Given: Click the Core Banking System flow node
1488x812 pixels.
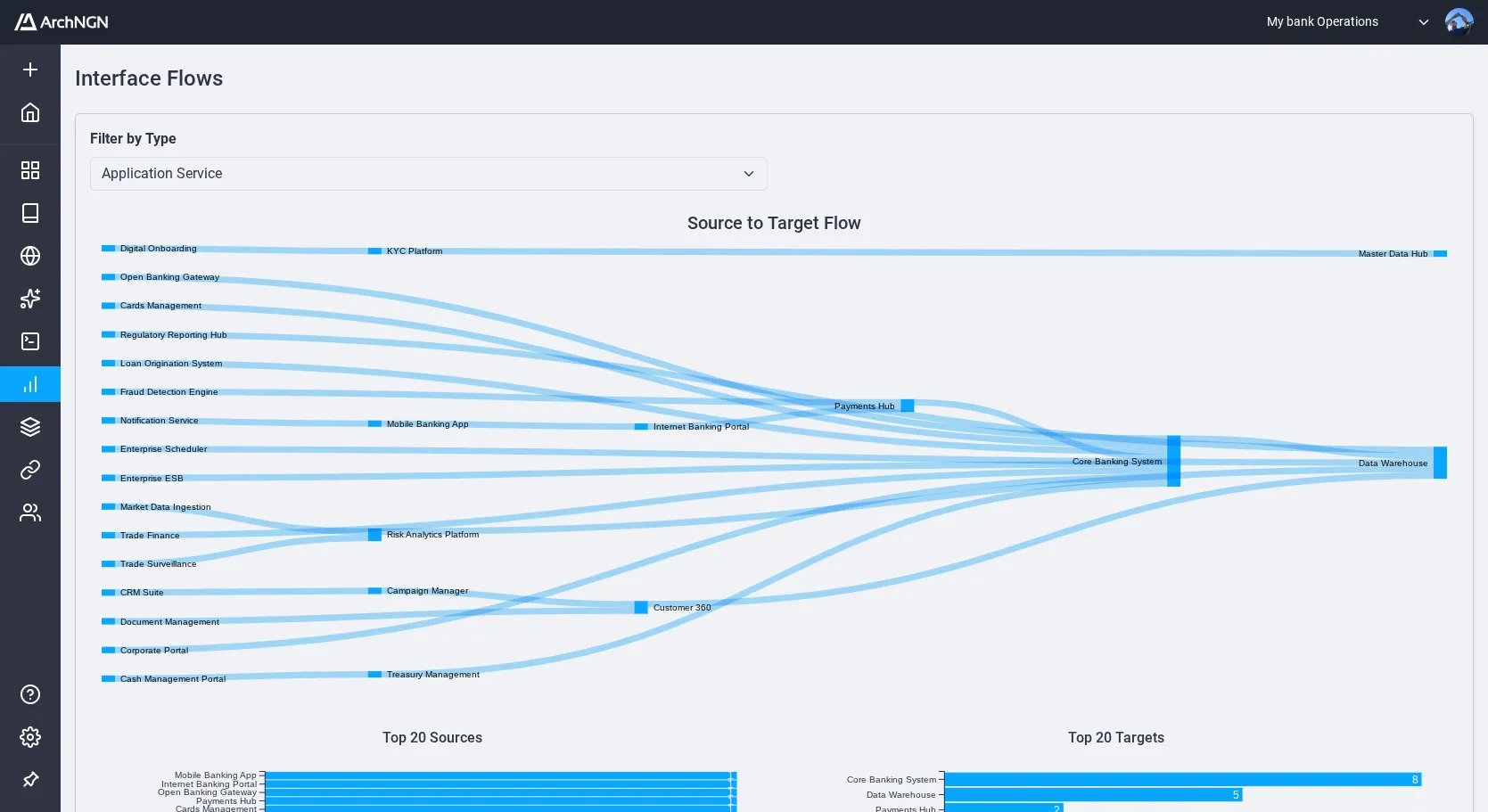Looking at the screenshot, I should [1173, 462].
